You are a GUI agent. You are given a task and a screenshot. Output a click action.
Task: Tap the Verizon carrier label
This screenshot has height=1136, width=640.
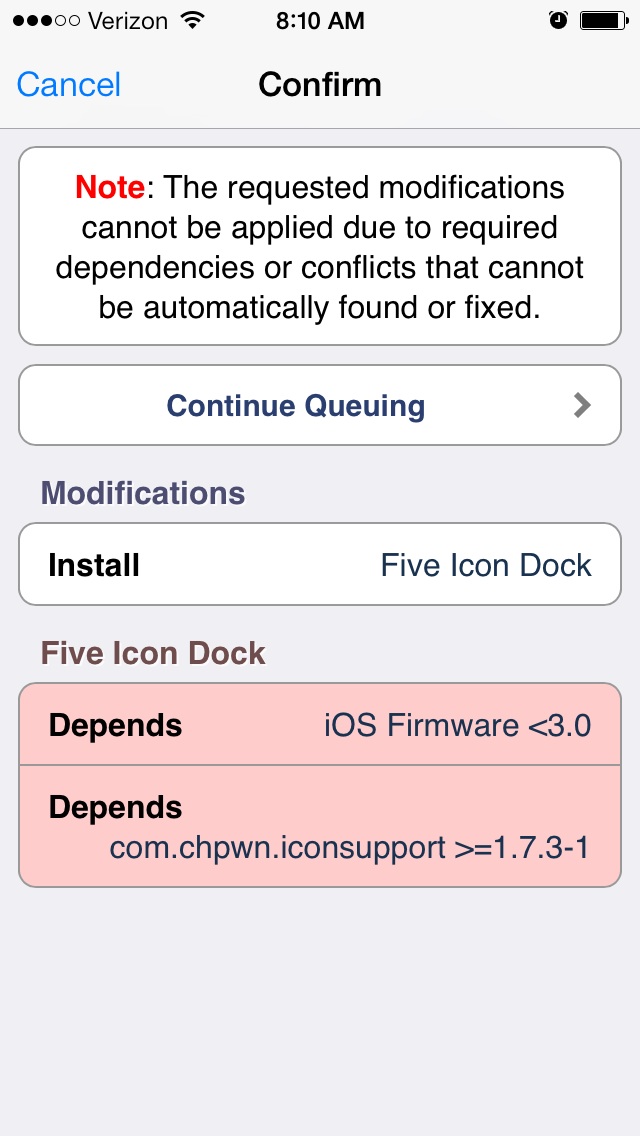pyautogui.click(x=130, y=21)
